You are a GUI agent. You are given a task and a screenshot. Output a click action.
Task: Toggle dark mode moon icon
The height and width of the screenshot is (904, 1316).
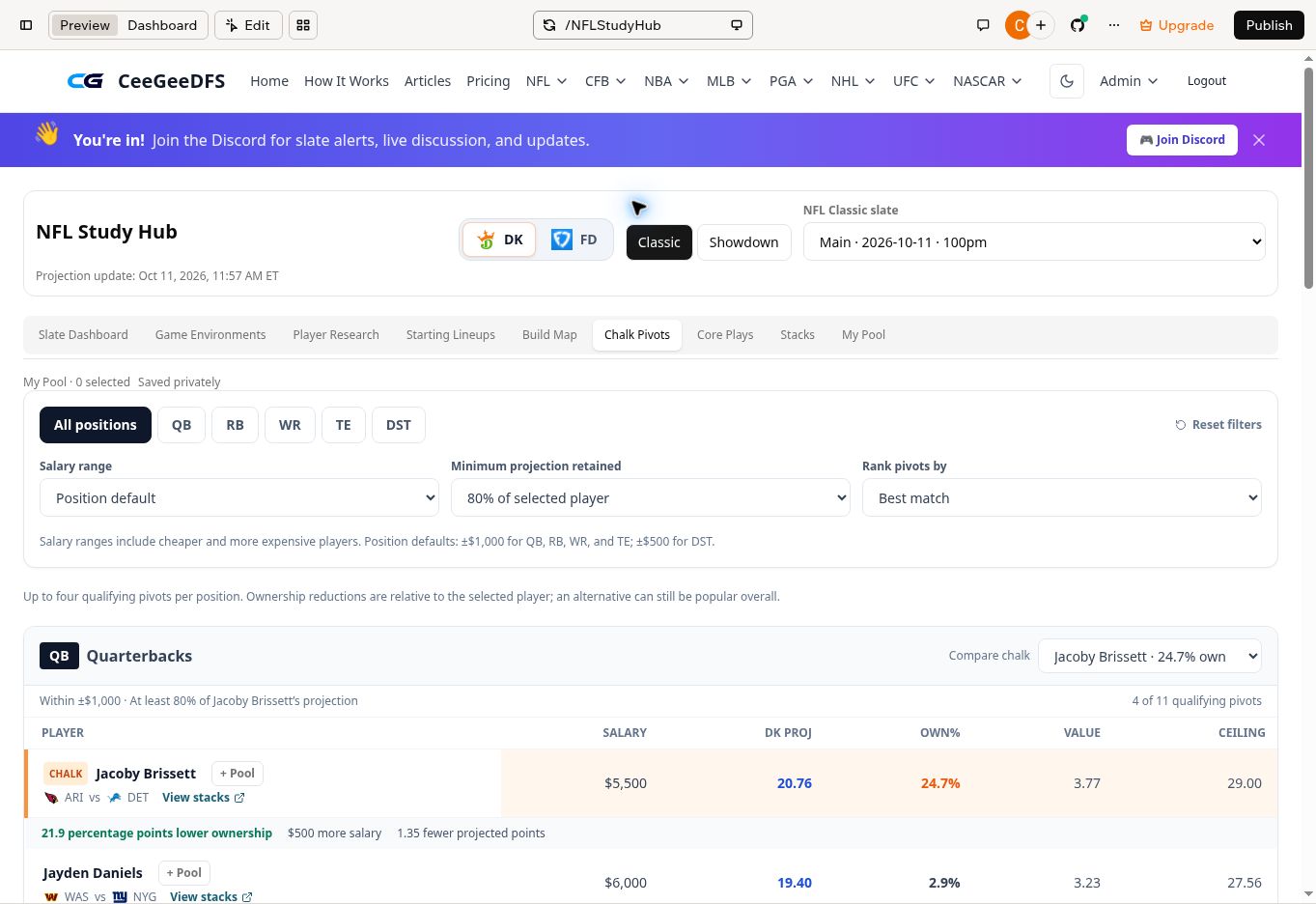pos(1067,81)
